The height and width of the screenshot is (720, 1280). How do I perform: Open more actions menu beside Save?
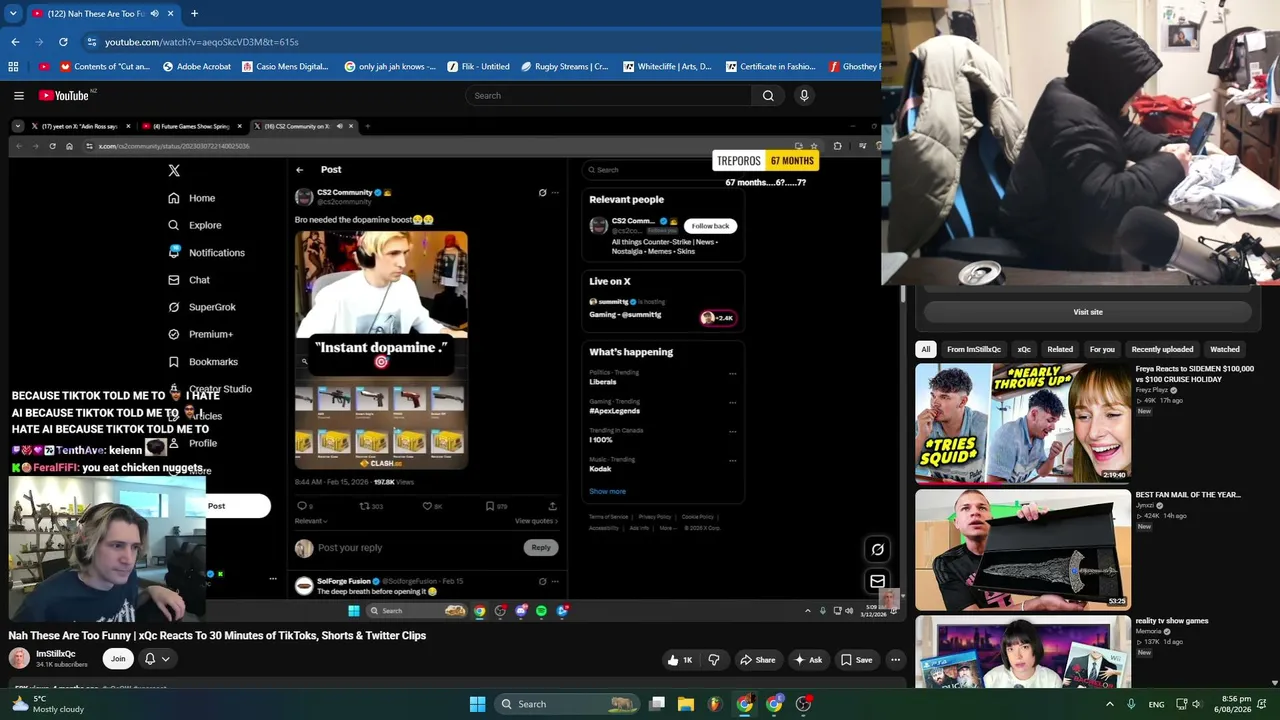coord(896,660)
